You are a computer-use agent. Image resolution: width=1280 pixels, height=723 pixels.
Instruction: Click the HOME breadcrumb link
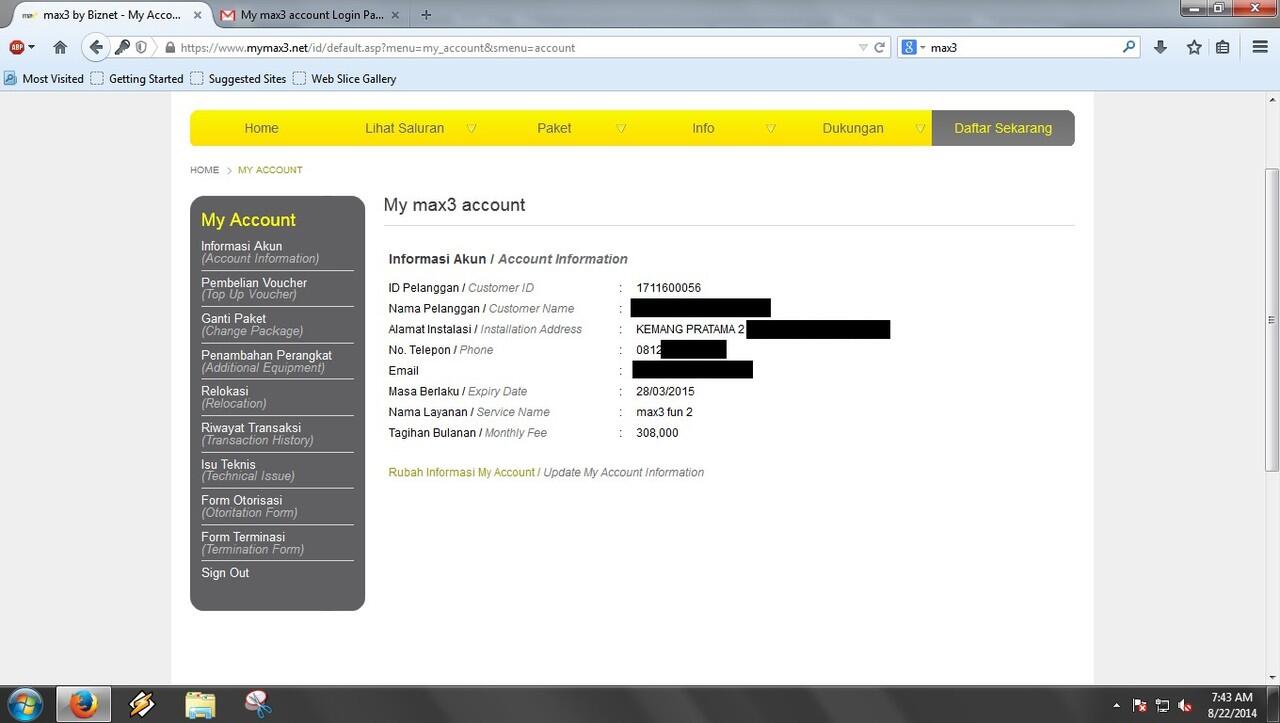pyautogui.click(x=204, y=170)
